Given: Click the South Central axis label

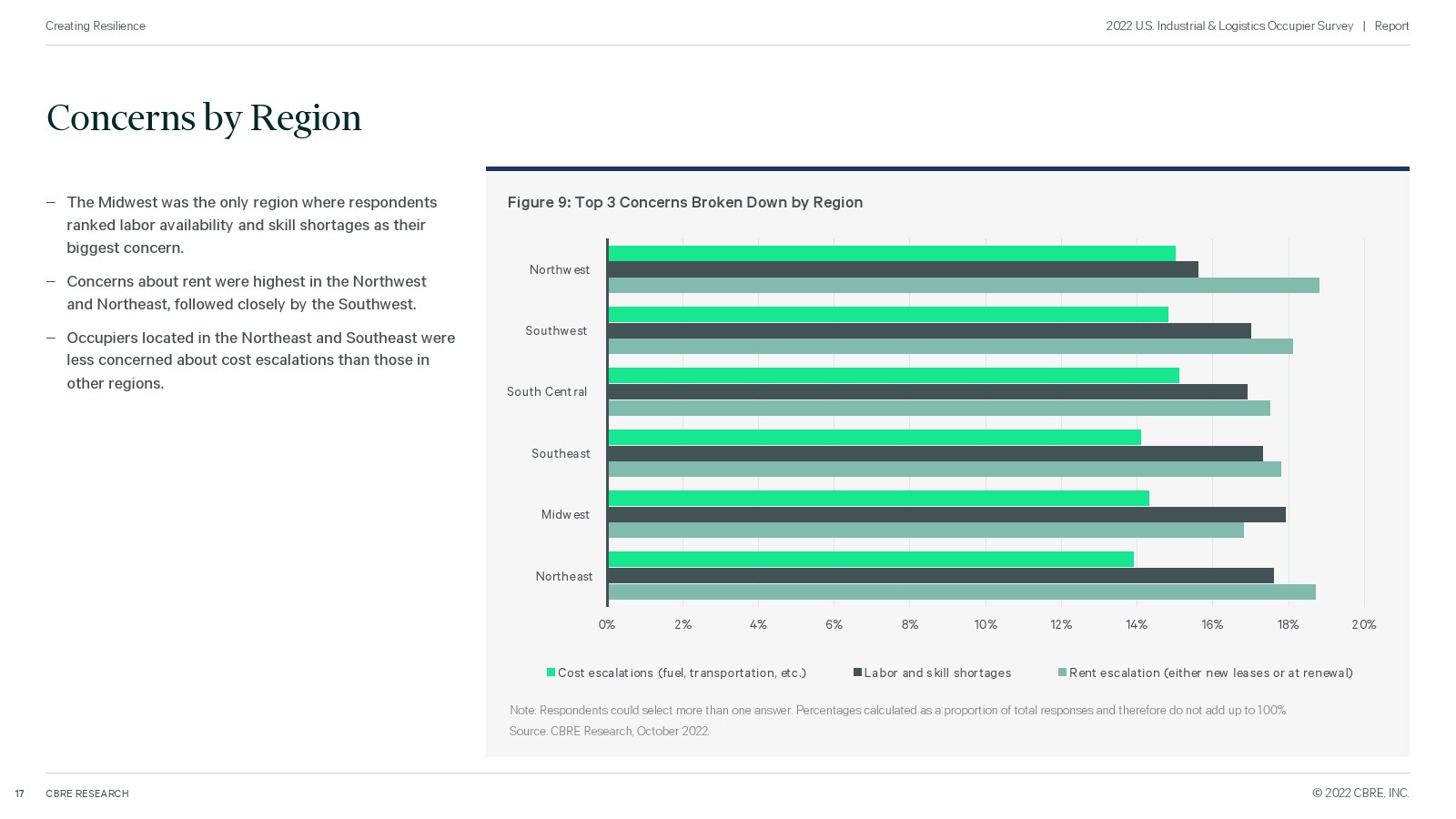Looking at the screenshot, I should 546,392.
